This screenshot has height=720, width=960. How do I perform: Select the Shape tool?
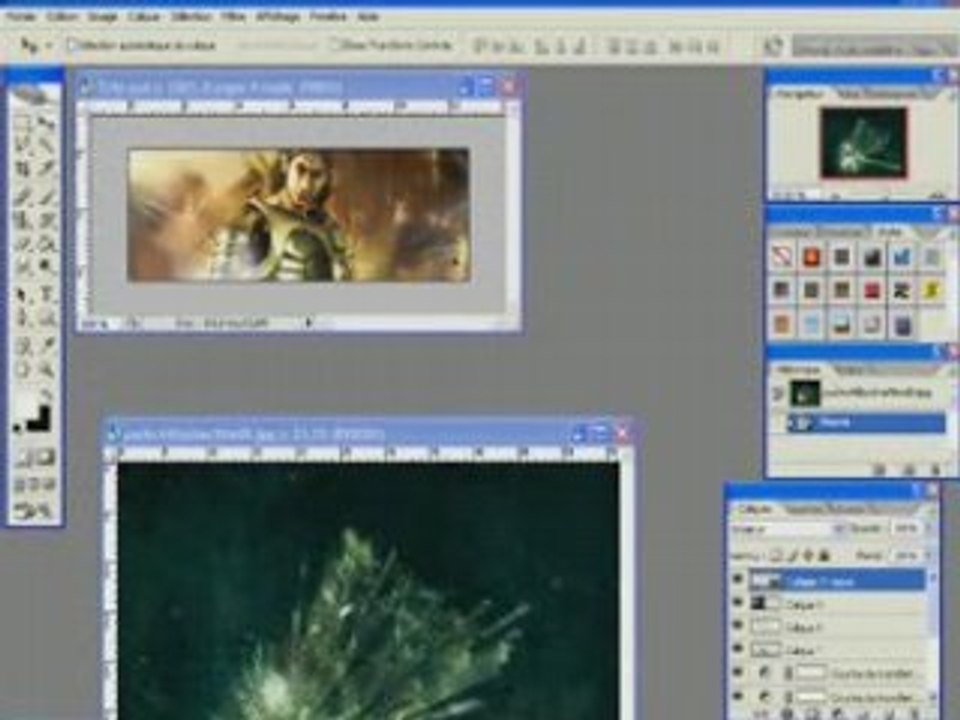pos(46,318)
